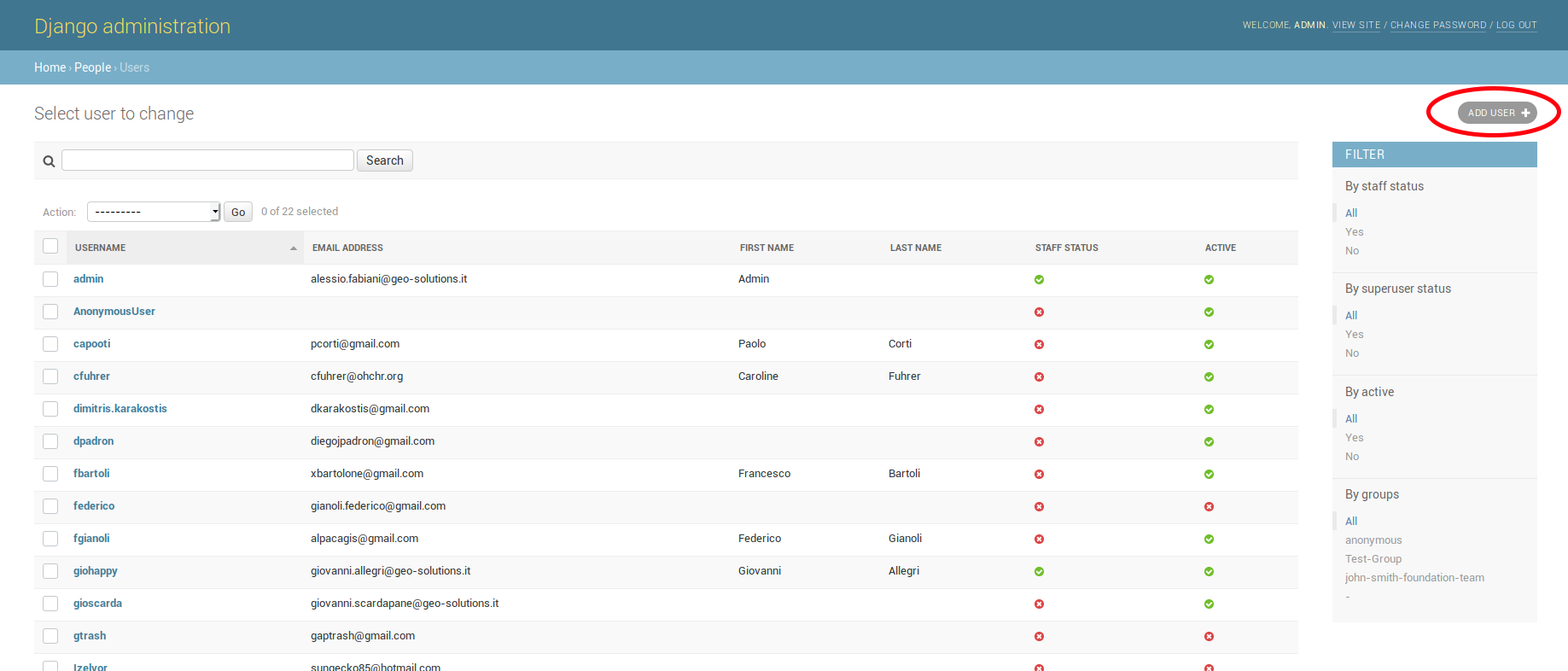
Task: Click admin's green active icon
Action: (1209, 280)
